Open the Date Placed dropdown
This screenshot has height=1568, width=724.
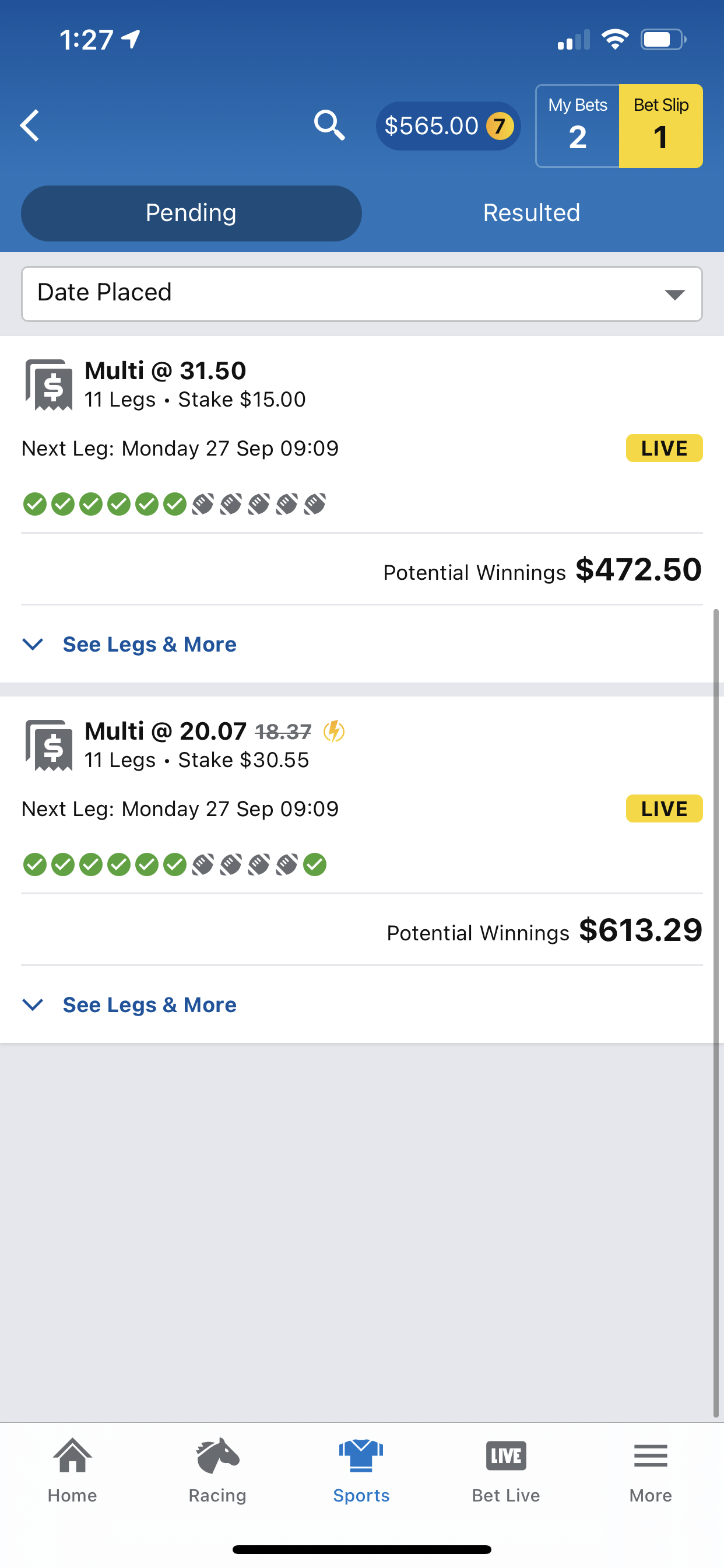tap(362, 293)
